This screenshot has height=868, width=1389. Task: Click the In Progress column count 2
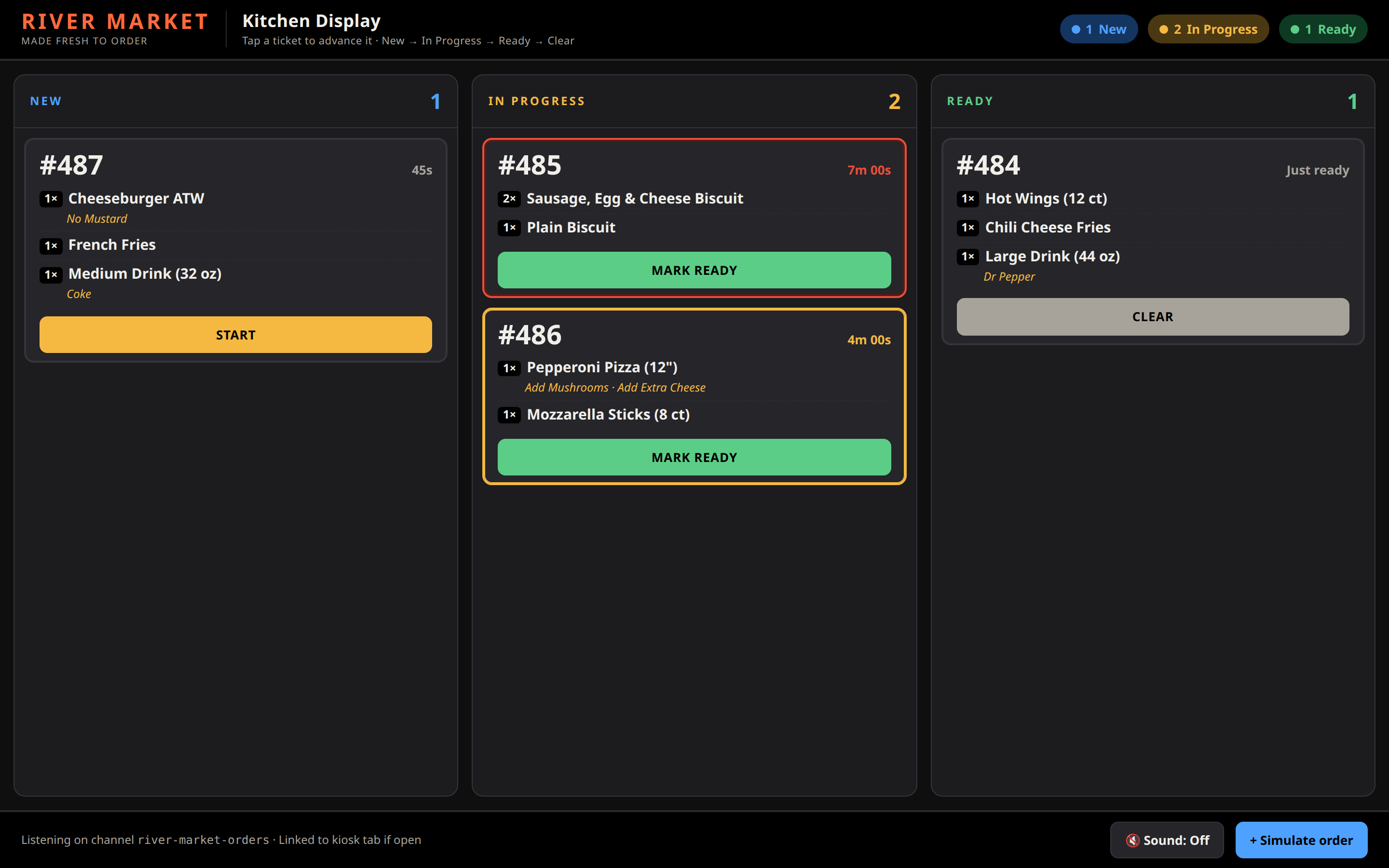pyautogui.click(x=894, y=102)
